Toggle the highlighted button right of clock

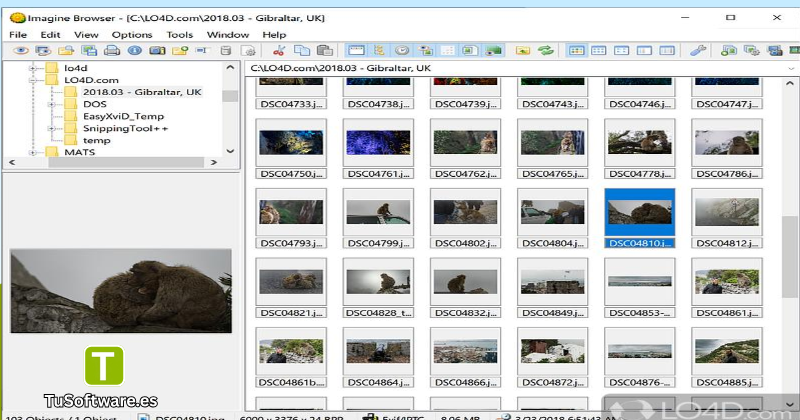tap(425, 51)
